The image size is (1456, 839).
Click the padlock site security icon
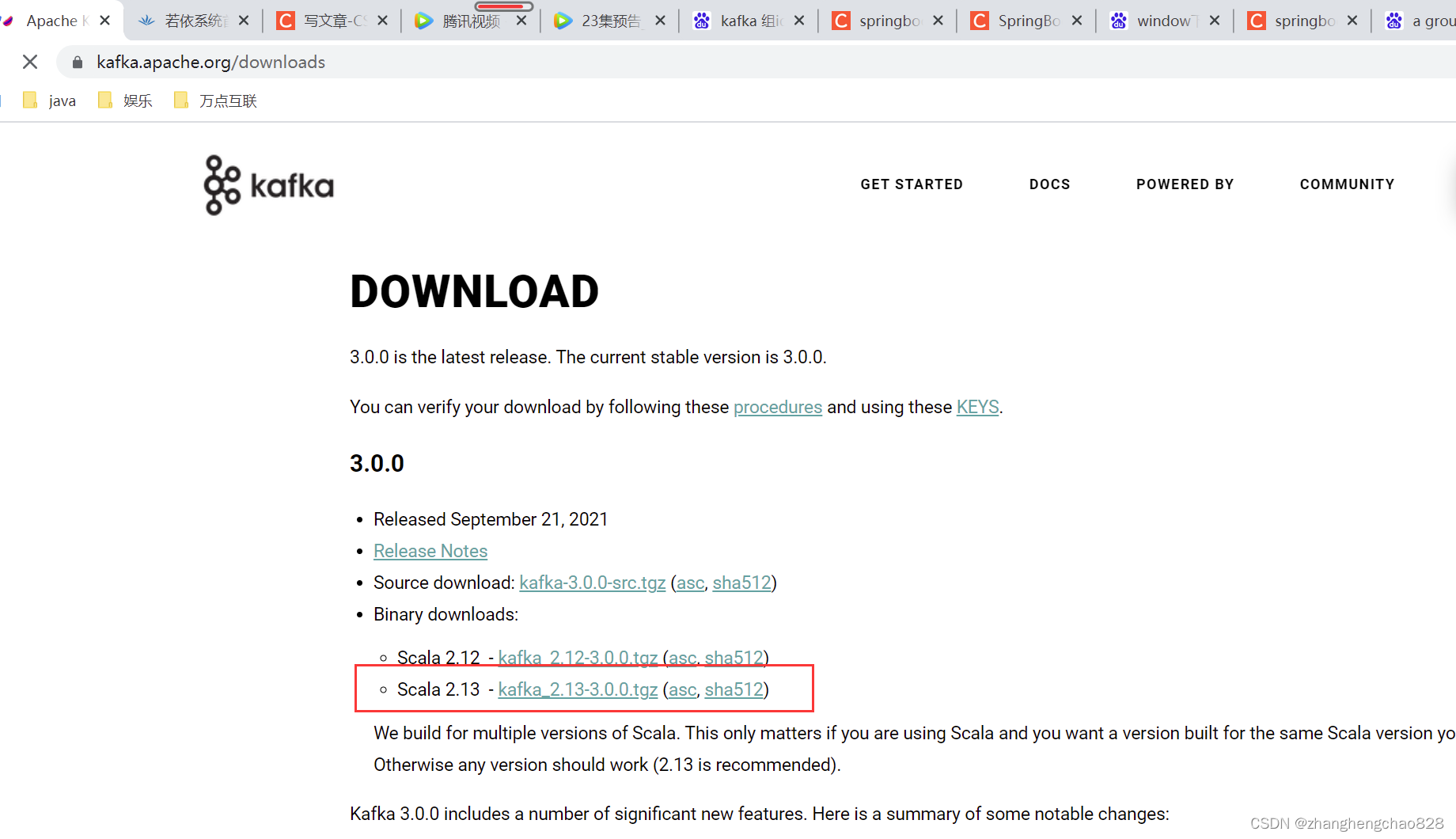click(x=78, y=62)
